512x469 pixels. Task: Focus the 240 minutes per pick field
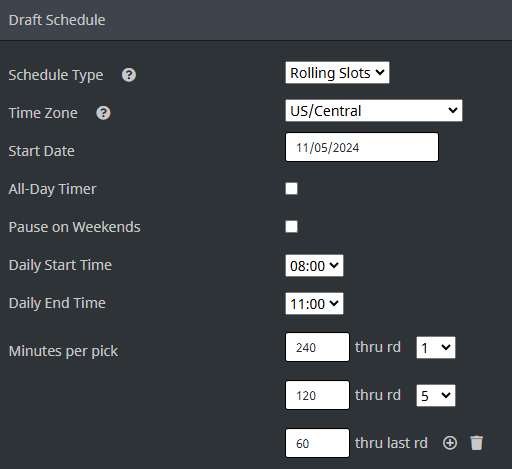pos(317,347)
